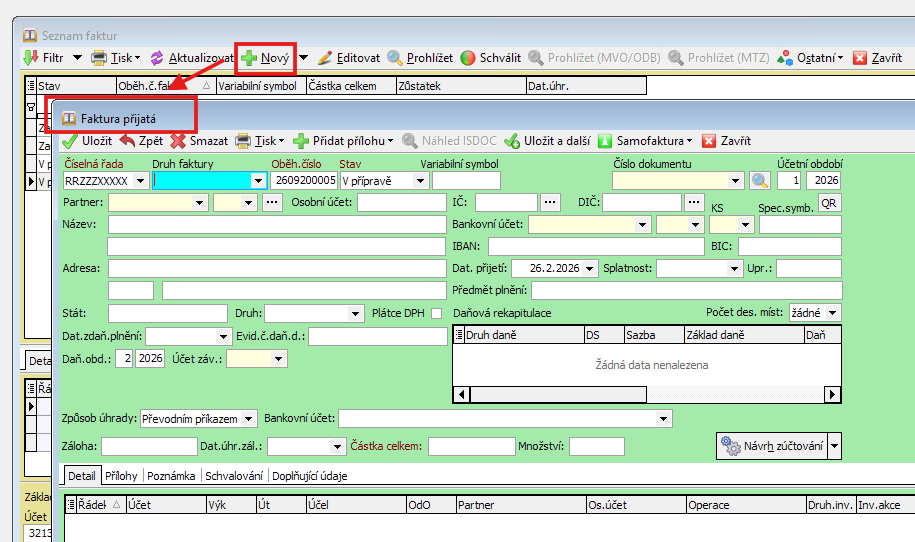Image resolution: width=915 pixels, height=542 pixels.
Task: Click magnifier icon next to Číslo dokumentu
Action: (760, 181)
